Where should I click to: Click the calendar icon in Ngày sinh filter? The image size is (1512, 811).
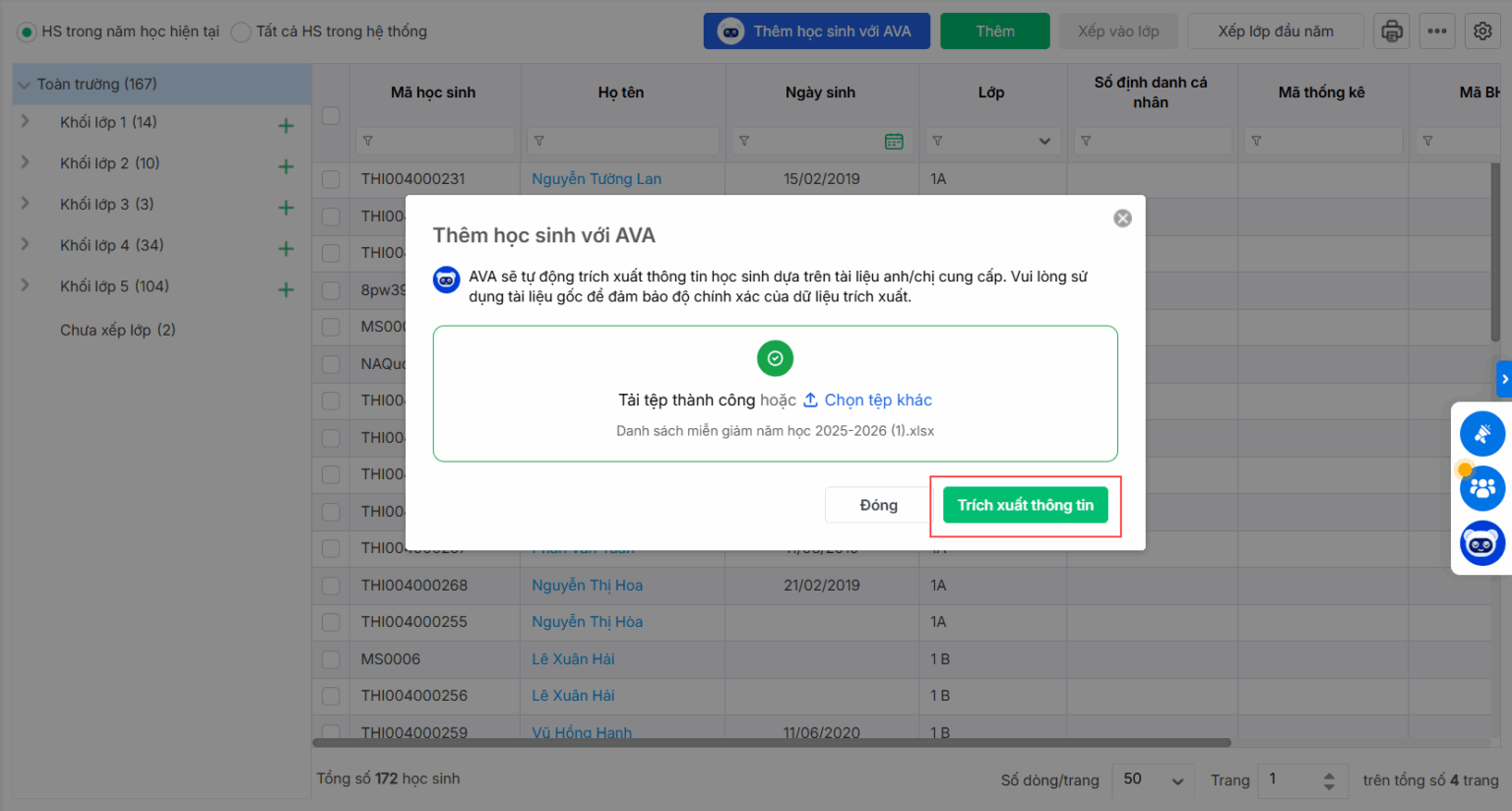point(894,142)
